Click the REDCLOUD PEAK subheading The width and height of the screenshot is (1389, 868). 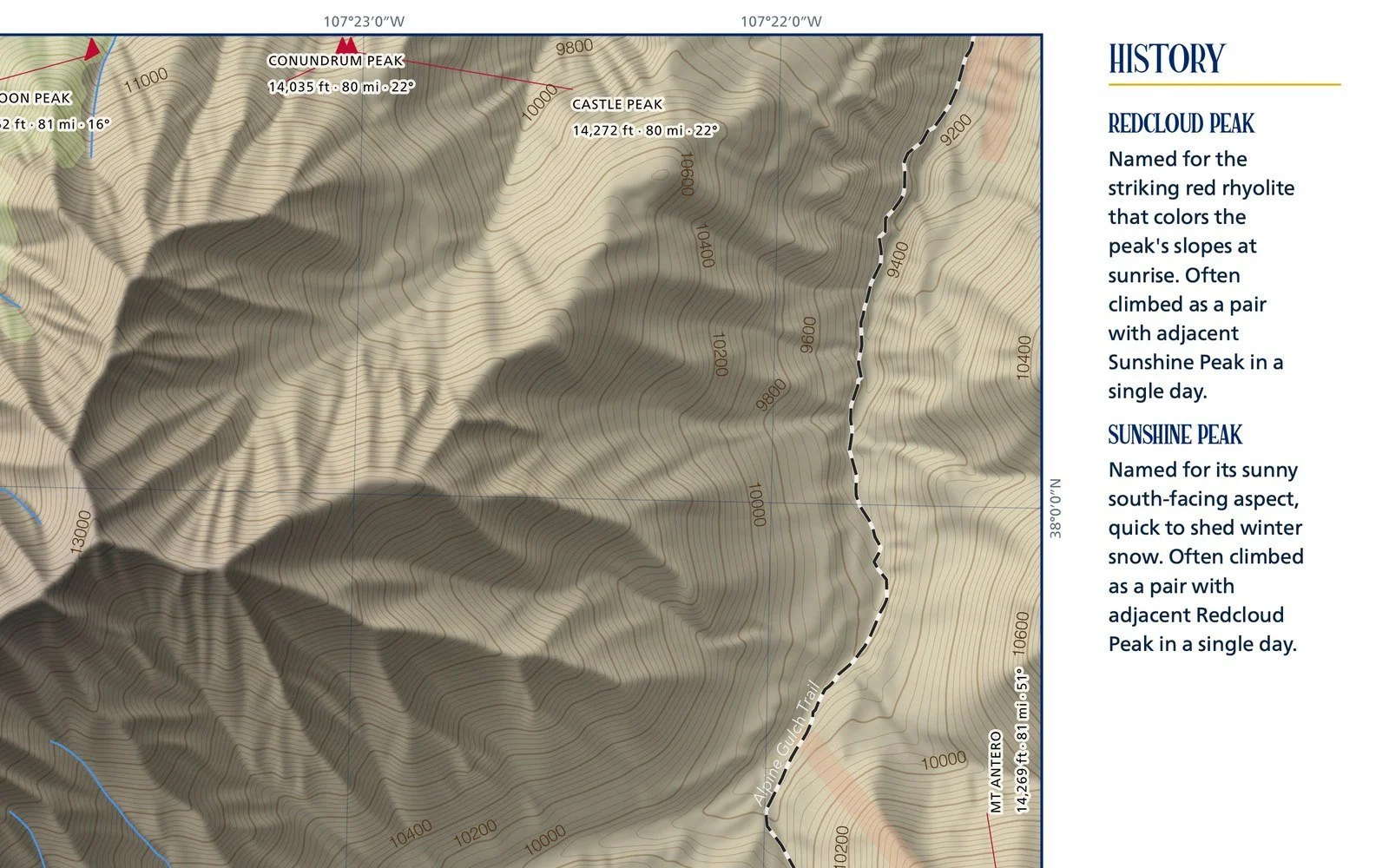click(x=1181, y=124)
